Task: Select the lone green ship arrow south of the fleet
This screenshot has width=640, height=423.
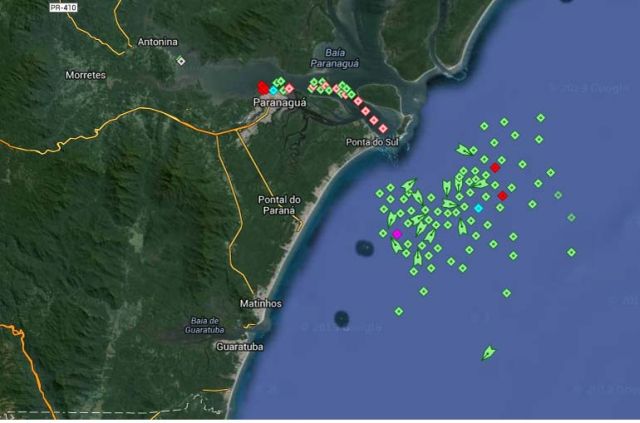Action: (488, 352)
